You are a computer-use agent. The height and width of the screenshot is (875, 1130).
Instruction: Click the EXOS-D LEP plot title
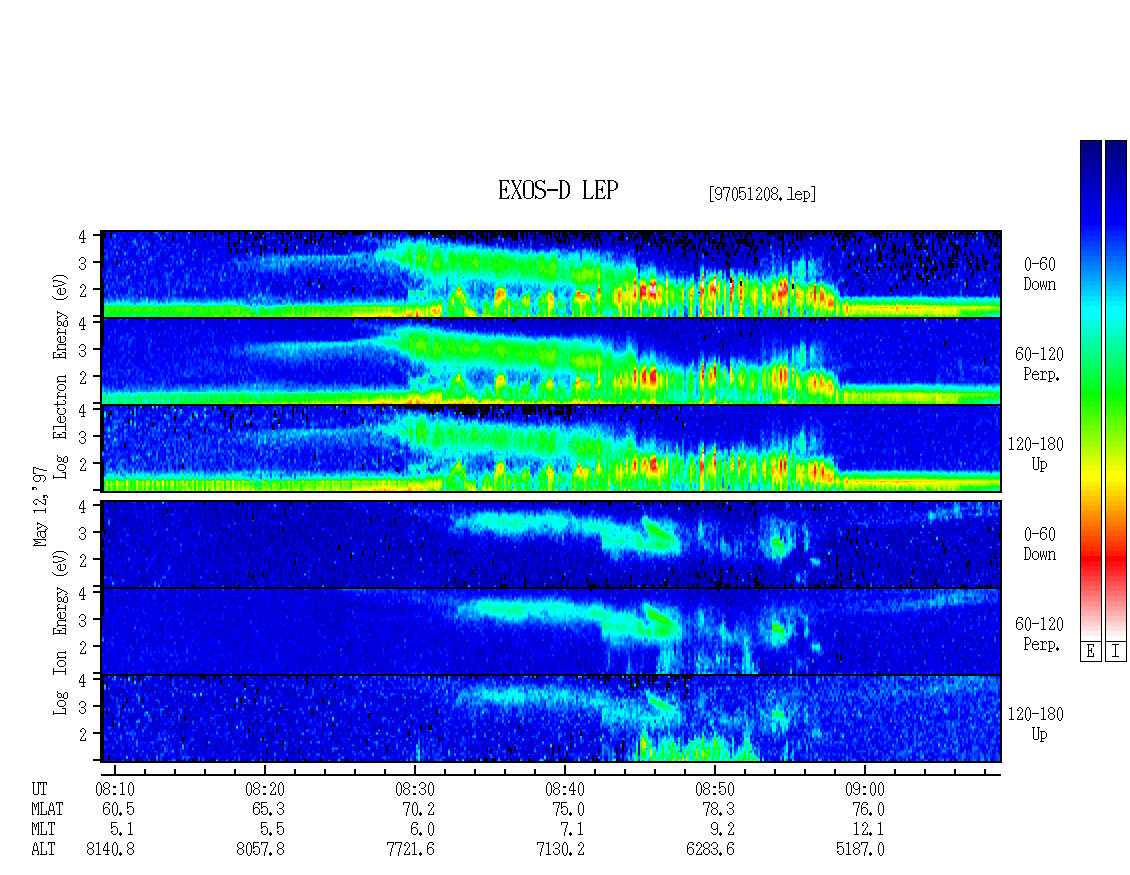tap(558, 190)
